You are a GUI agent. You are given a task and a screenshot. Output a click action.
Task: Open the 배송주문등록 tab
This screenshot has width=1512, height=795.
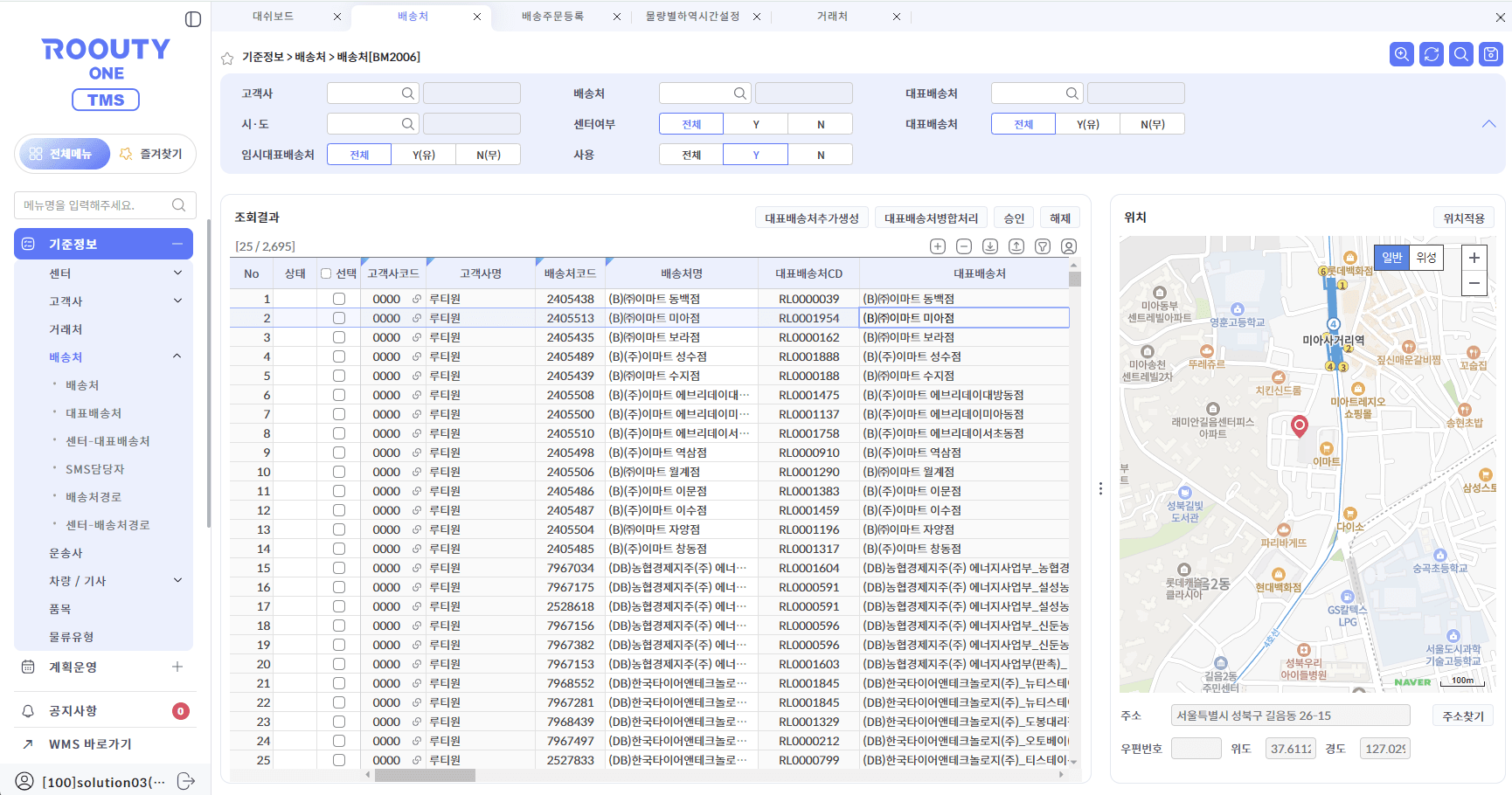pos(552,17)
